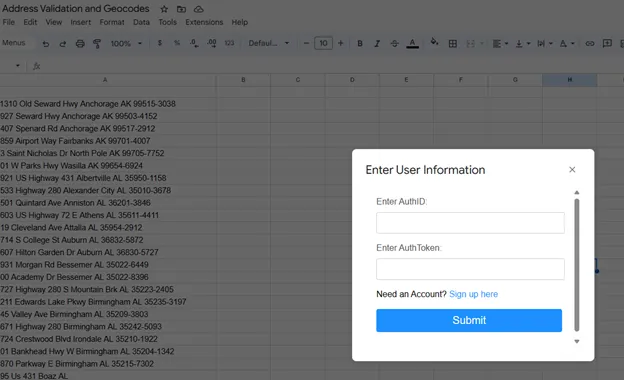Select column H header

click(569, 80)
